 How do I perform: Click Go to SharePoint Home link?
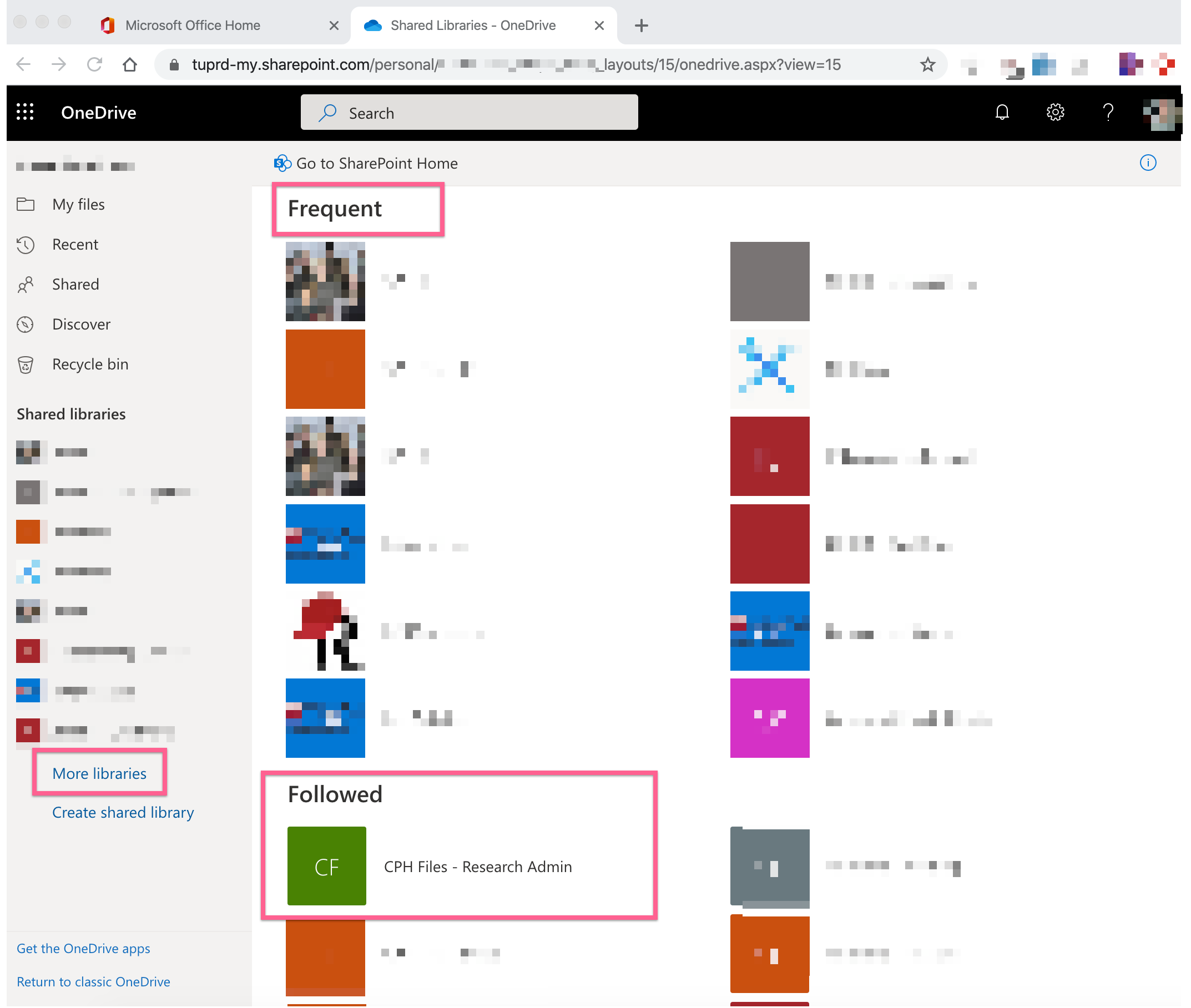(377, 164)
